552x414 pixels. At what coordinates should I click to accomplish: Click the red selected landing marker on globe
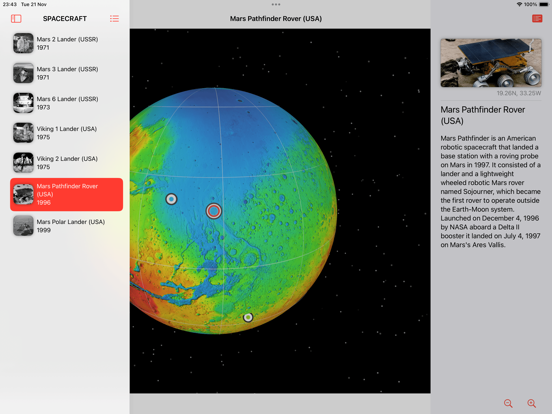(x=214, y=211)
